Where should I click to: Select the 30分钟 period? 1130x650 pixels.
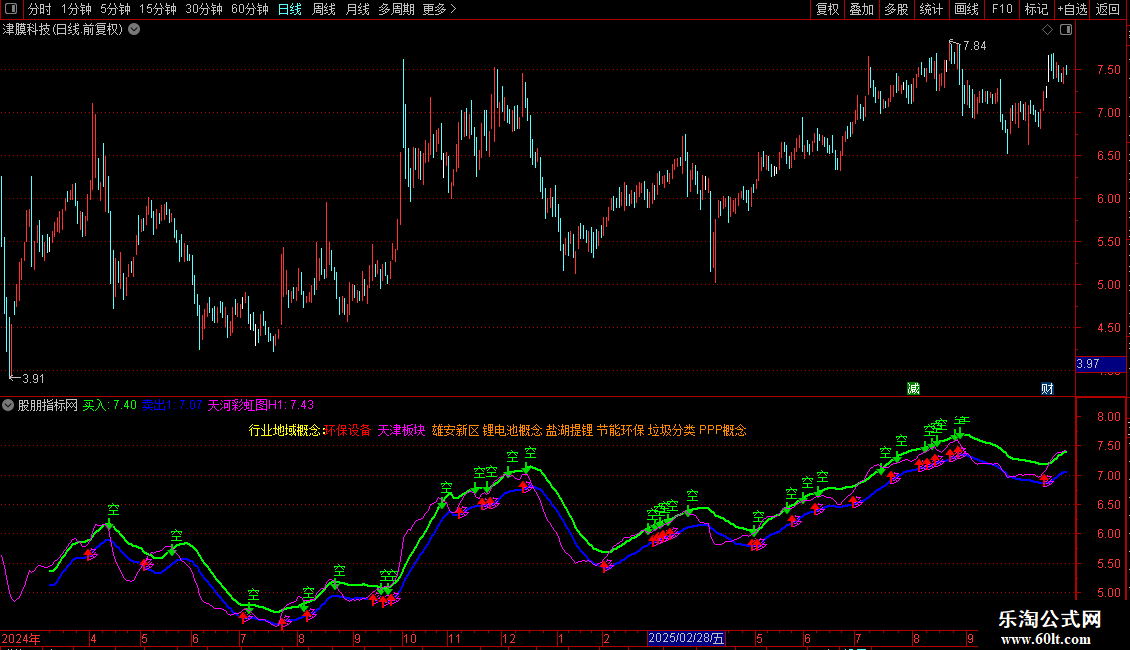203,9
